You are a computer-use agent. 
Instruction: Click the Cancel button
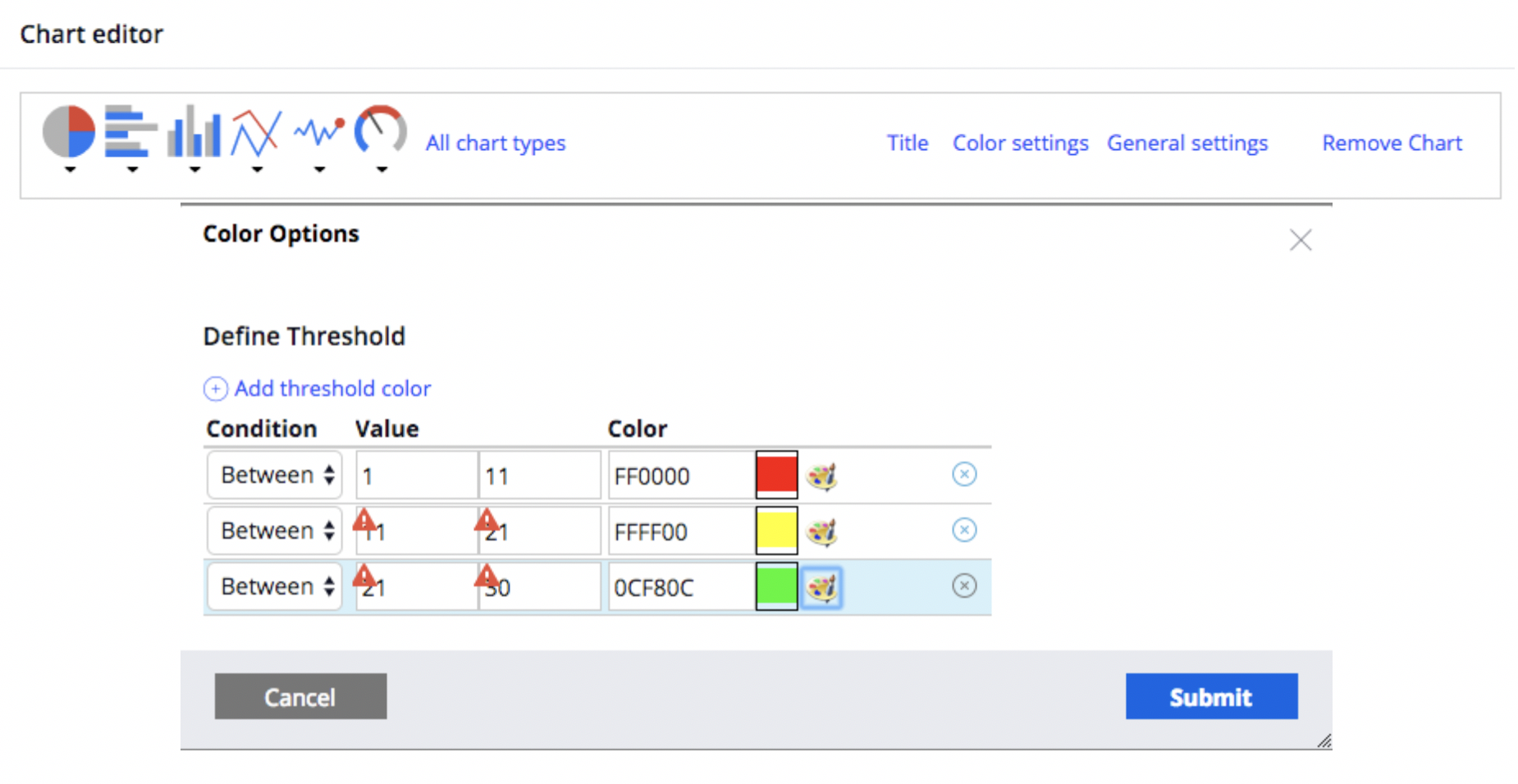[300, 696]
